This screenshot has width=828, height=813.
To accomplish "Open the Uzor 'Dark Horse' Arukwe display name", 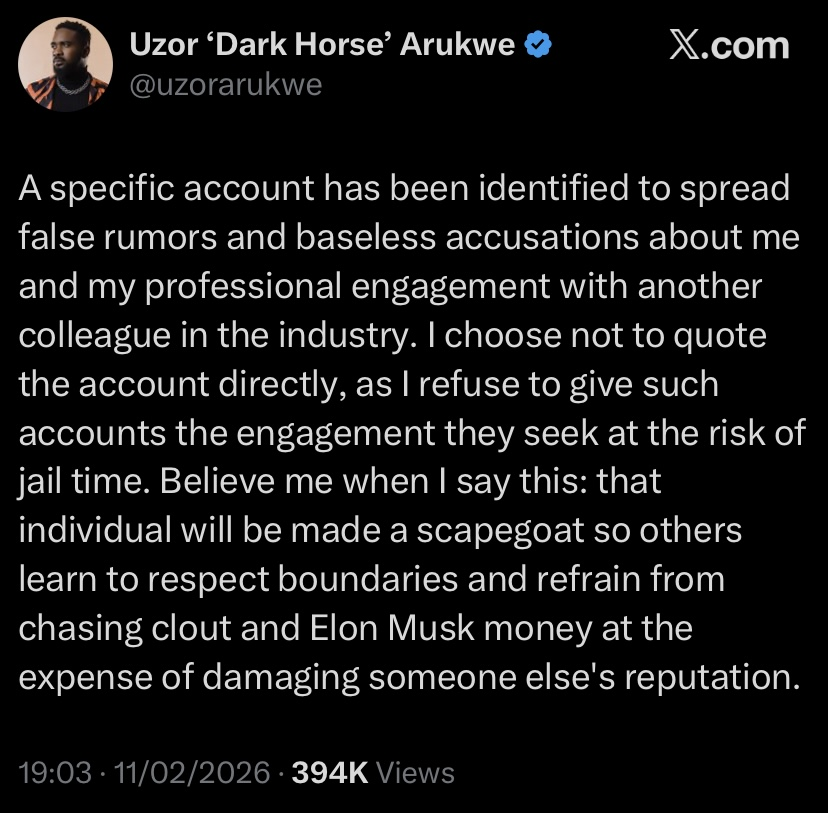I will click(320, 46).
